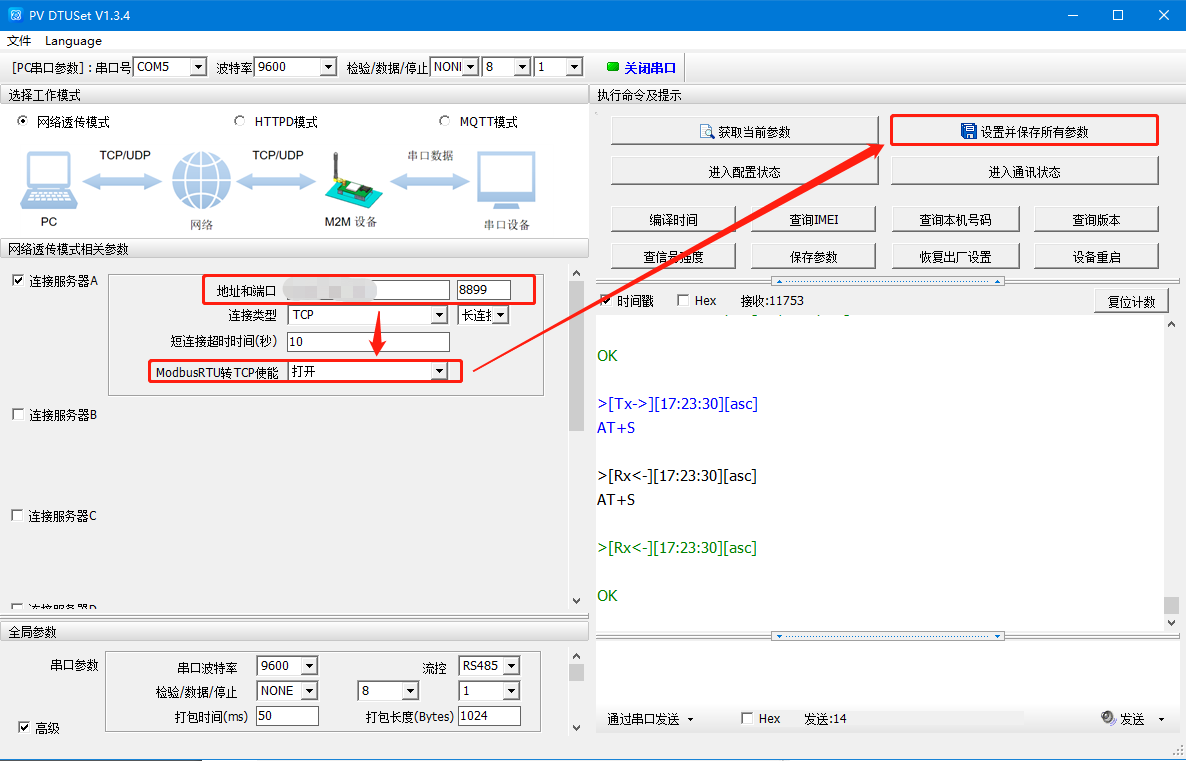
Task: Click the 设备重启 button
Action: pos(1096,257)
